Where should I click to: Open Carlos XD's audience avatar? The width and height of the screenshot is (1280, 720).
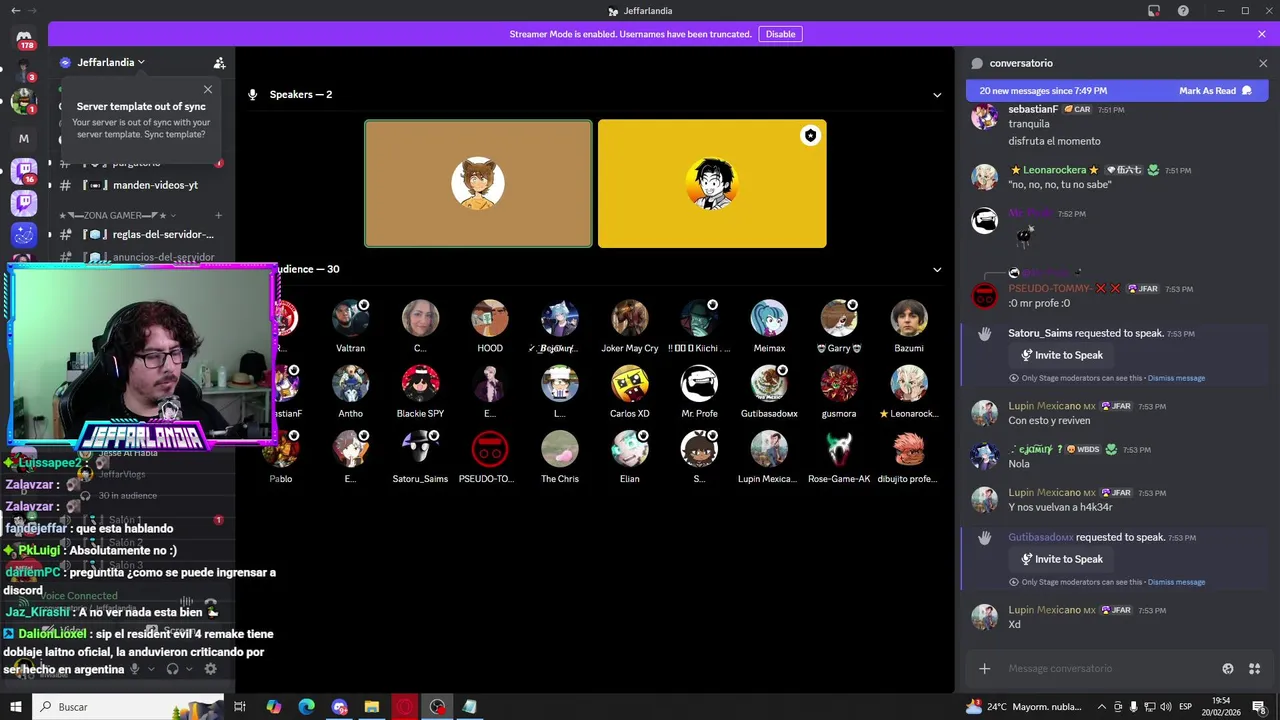(630, 384)
